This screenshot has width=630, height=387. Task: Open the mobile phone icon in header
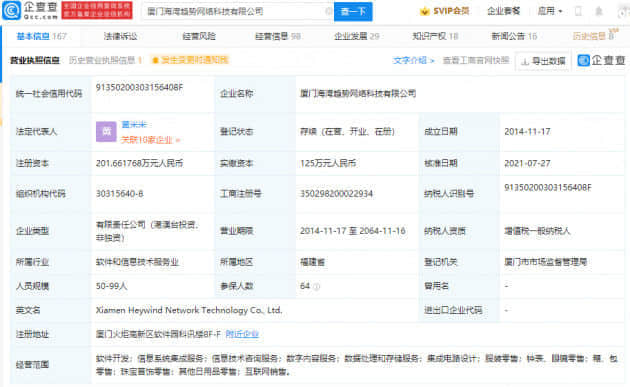coord(578,11)
